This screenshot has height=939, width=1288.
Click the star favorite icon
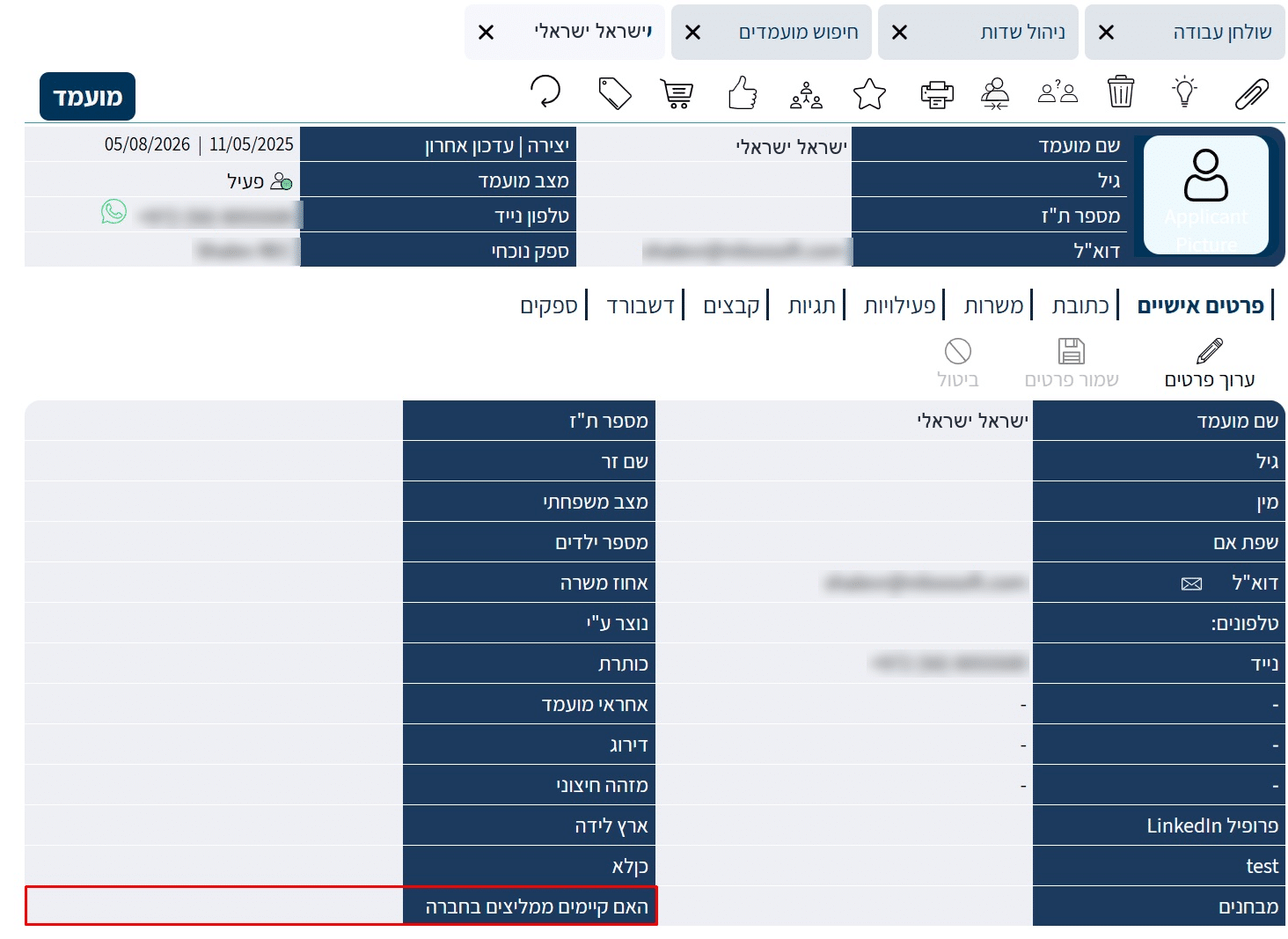click(869, 93)
